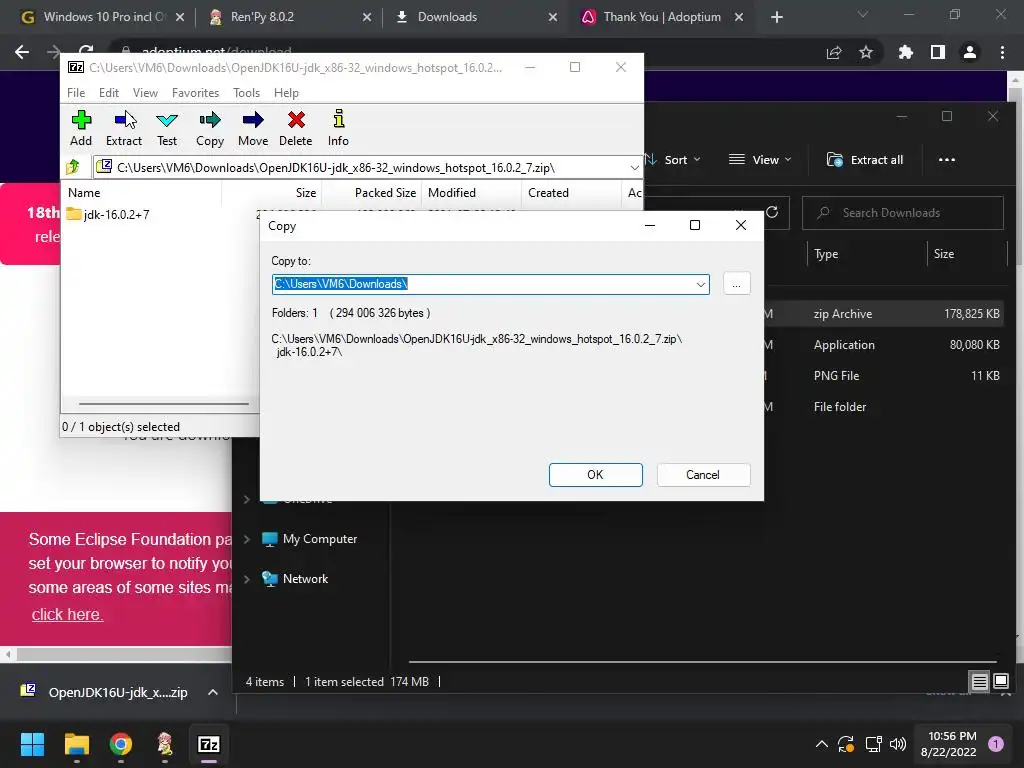Viewport: 1024px width, 768px height.
Task: Open Chrome from the taskbar
Action: [121, 744]
